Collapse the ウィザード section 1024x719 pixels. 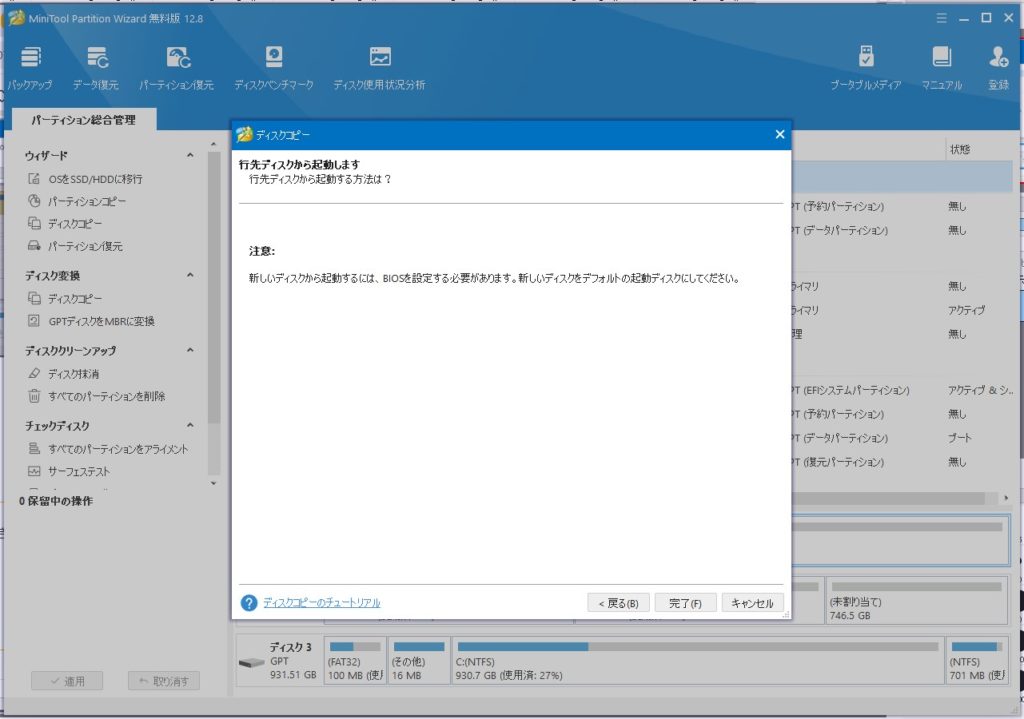tap(190, 155)
